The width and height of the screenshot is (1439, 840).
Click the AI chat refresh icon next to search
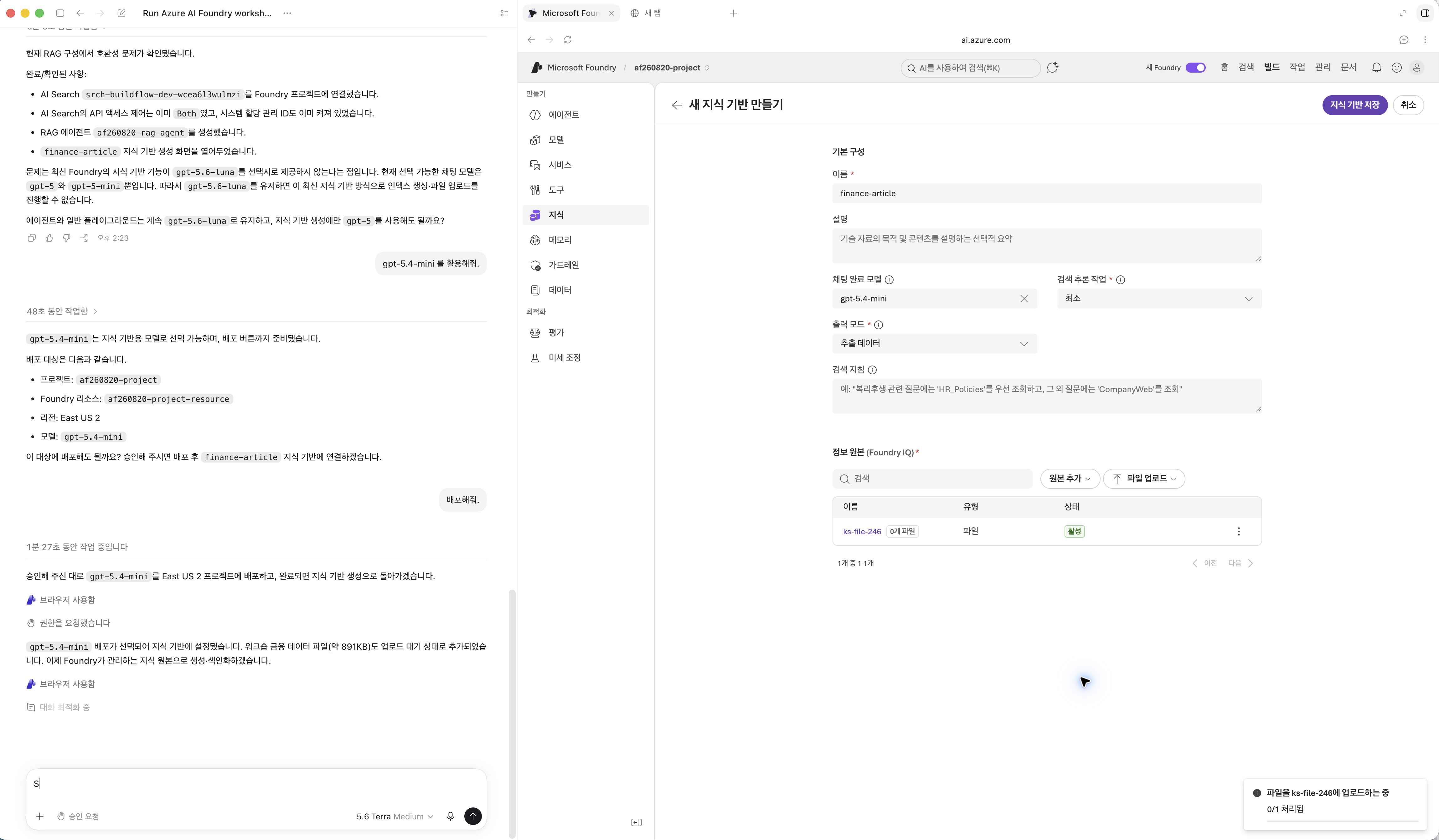click(1052, 67)
